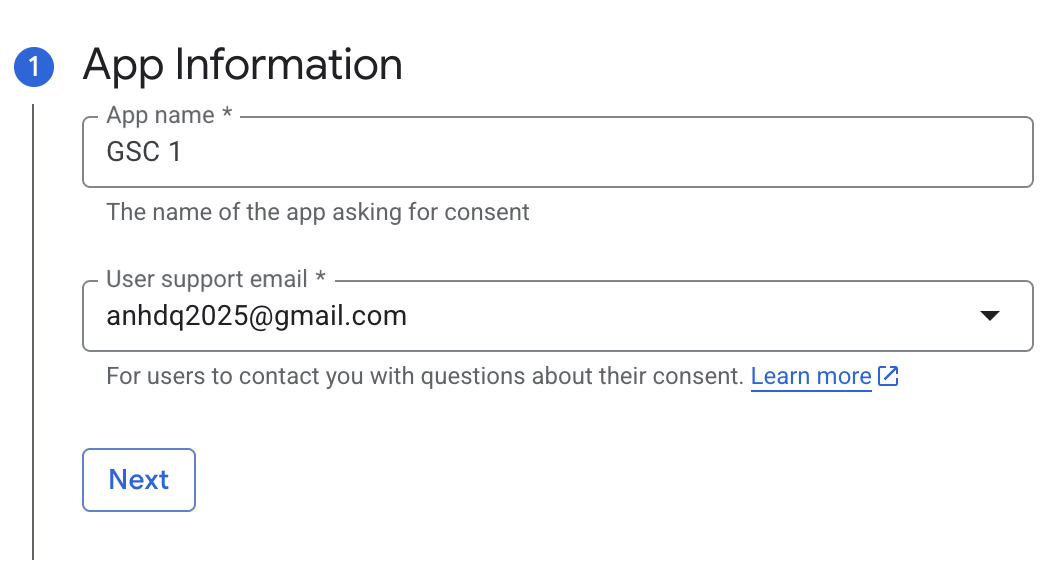Open the User support email combo box
This screenshot has height=574, width=1060.
558,316
